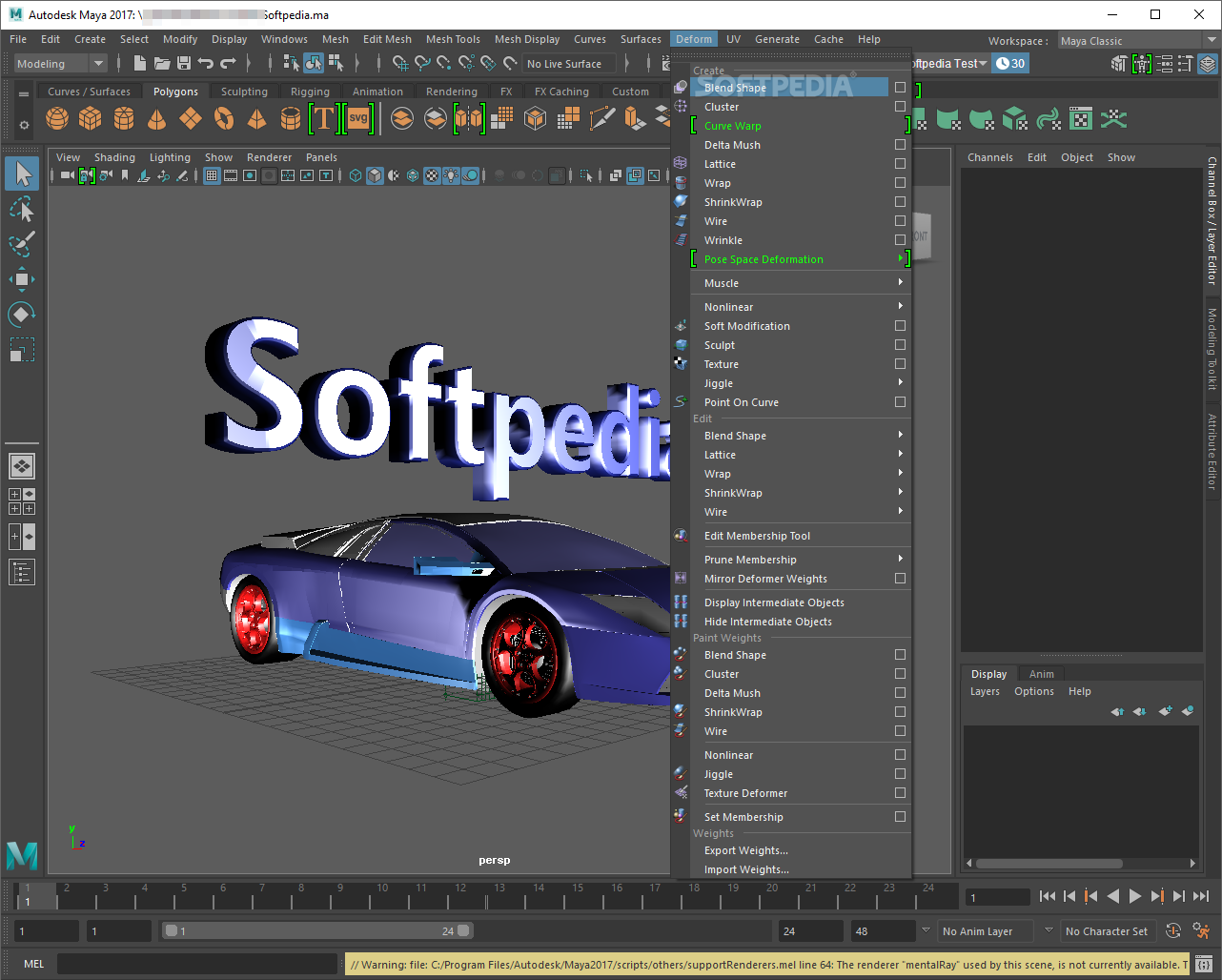Expand the Nonlinear submenu under Create
The width and height of the screenshot is (1222, 980).
[x=801, y=307]
